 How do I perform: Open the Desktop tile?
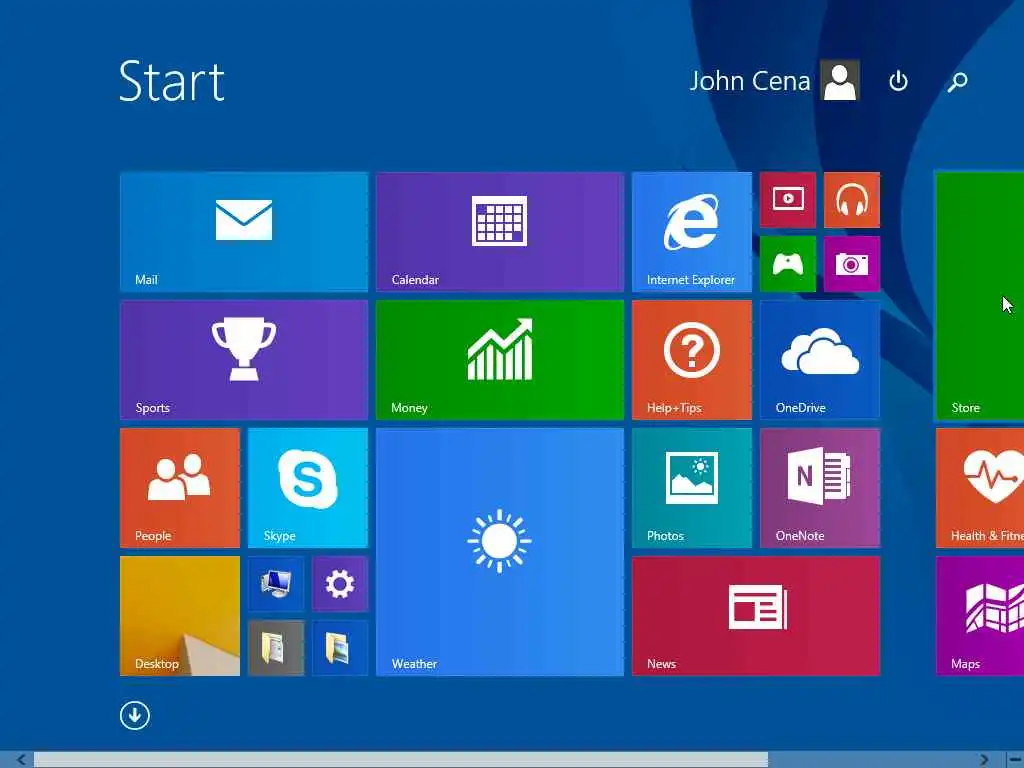tap(180, 616)
